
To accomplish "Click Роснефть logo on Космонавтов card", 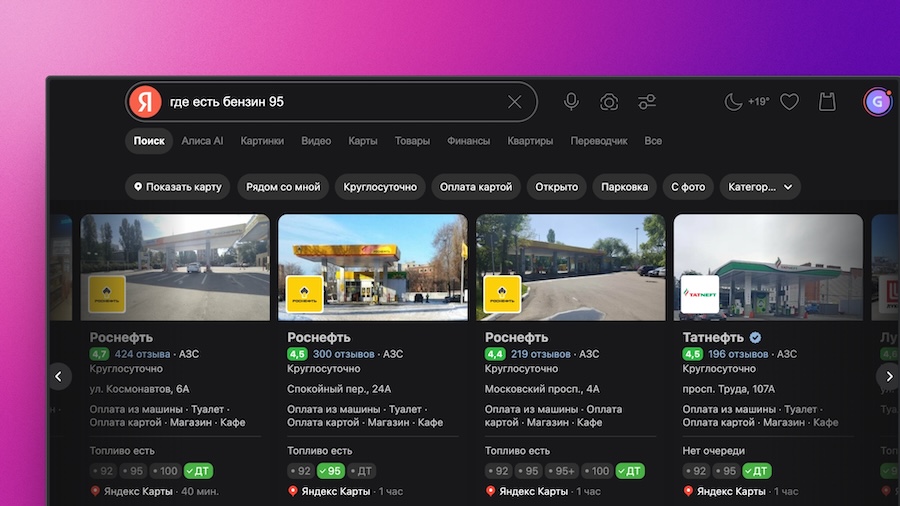I will (107, 294).
